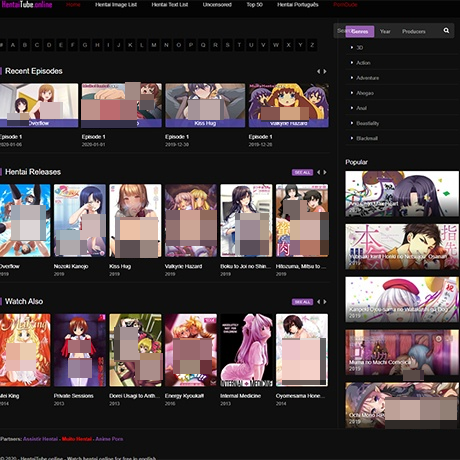460x460 pixels.
Task: Go to next Recent Episodes slide
Action: pos(325,71)
